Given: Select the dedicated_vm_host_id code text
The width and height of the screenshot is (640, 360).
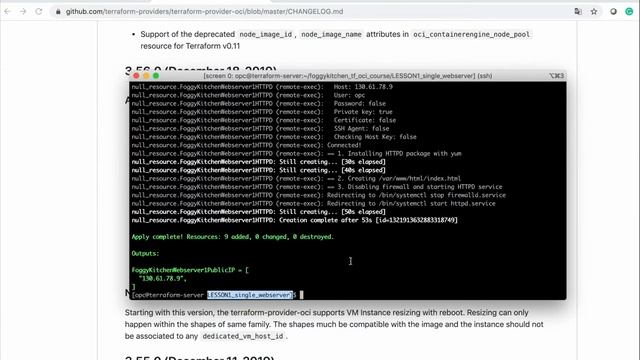Looking at the screenshot, I should point(243,336).
